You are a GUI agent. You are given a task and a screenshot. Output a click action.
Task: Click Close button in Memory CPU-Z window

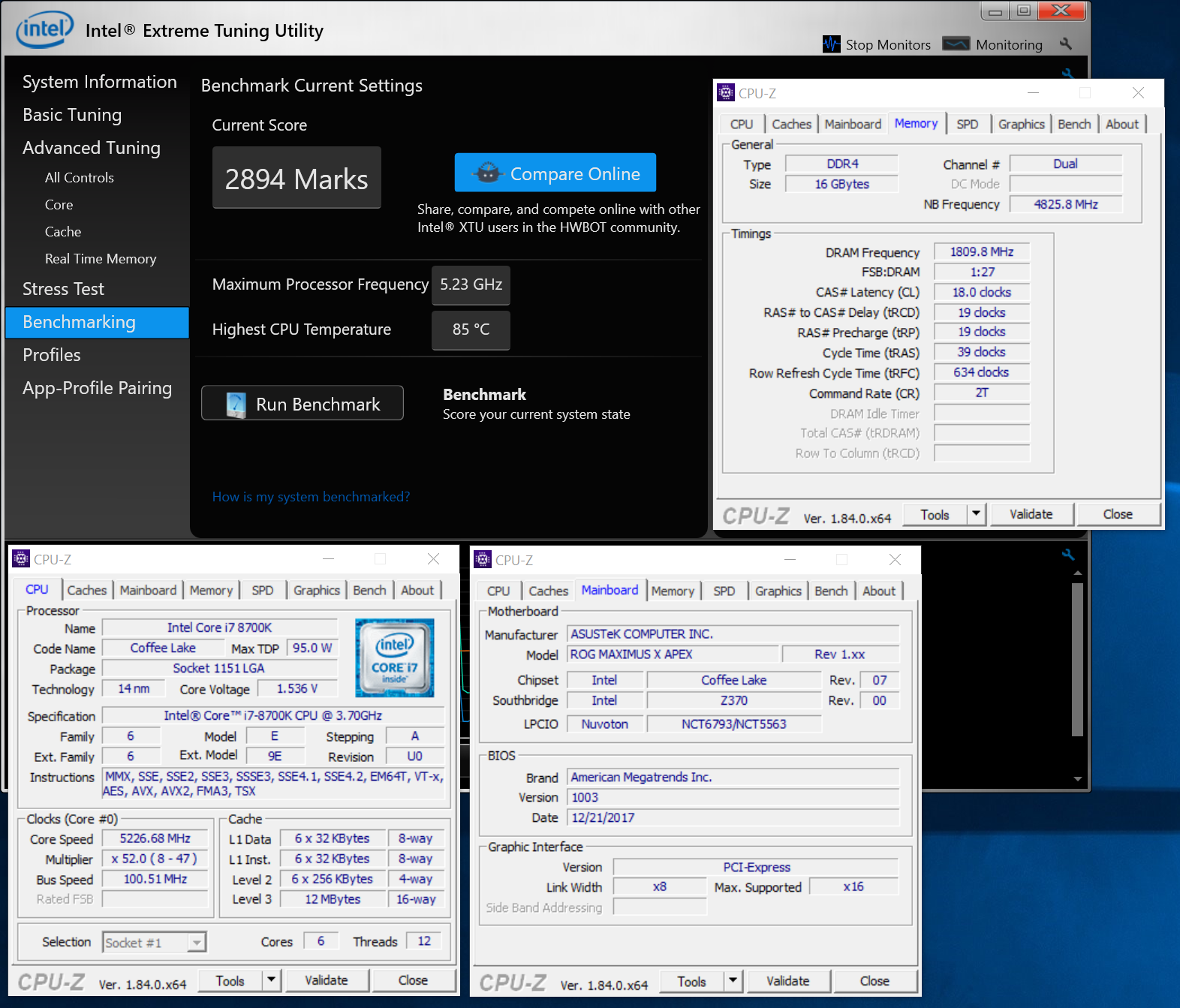click(x=1118, y=514)
